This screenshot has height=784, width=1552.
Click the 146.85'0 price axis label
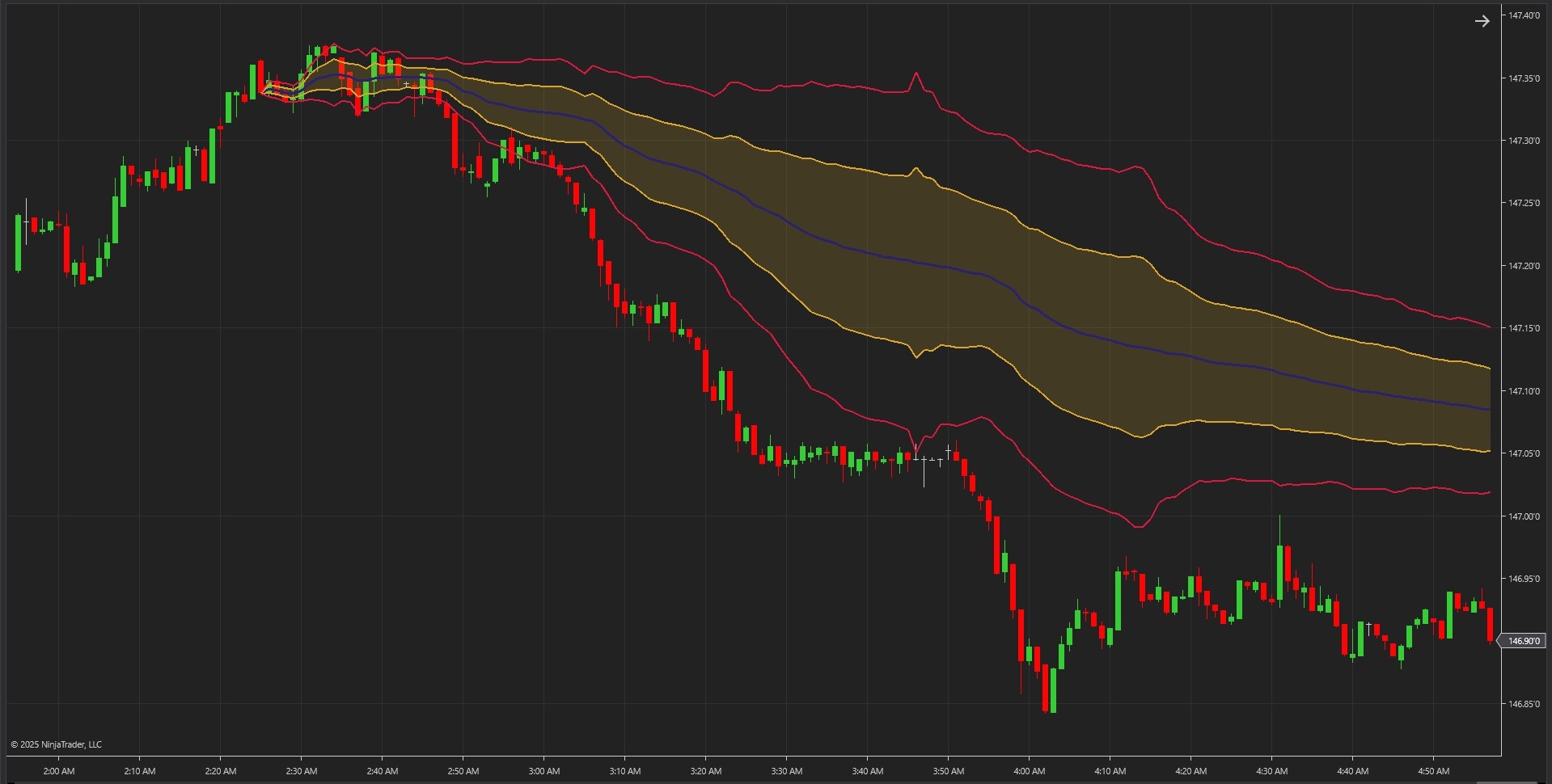[x=1525, y=703]
